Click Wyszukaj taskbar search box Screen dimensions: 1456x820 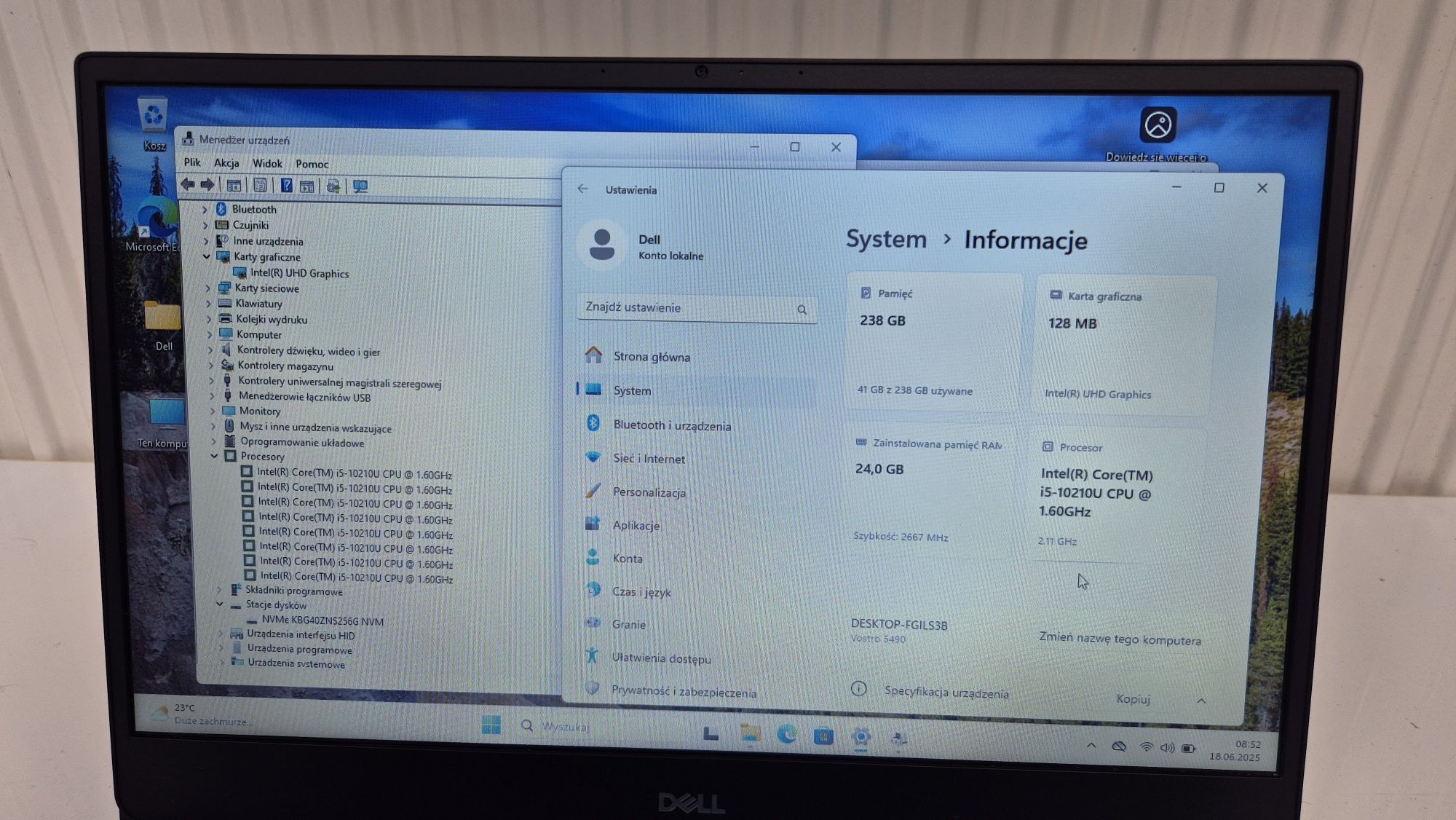566,727
